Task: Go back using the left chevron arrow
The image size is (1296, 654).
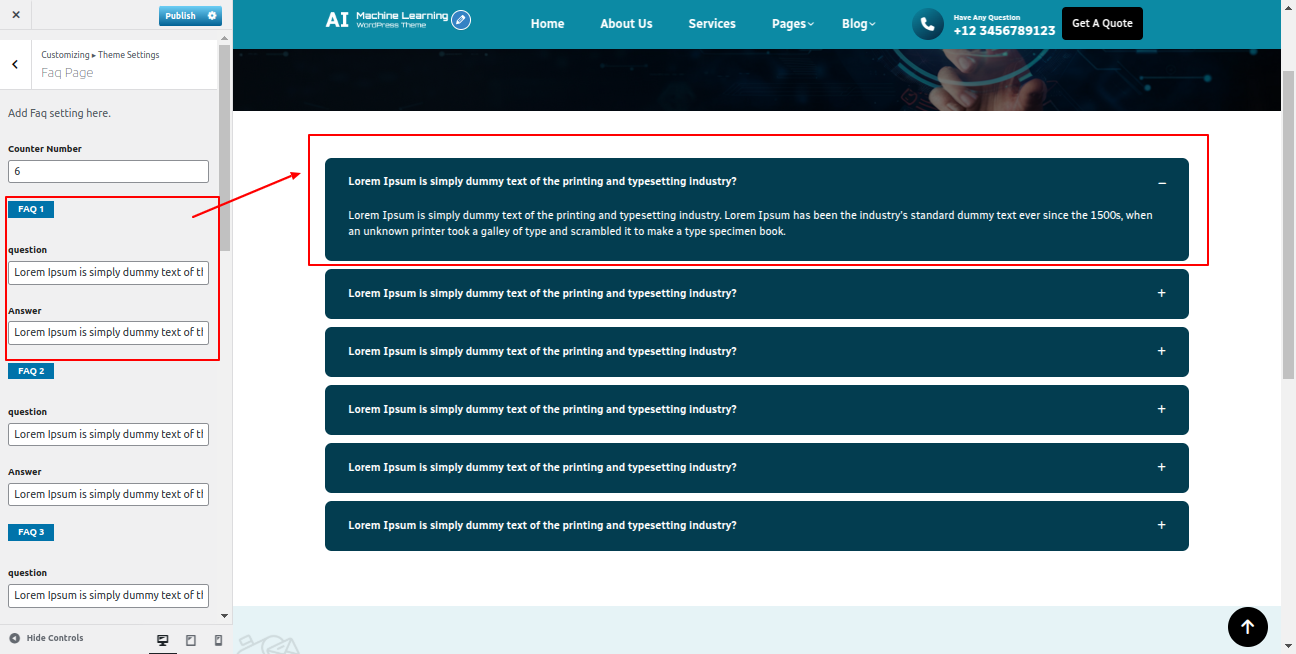Action: tap(15, 64)
